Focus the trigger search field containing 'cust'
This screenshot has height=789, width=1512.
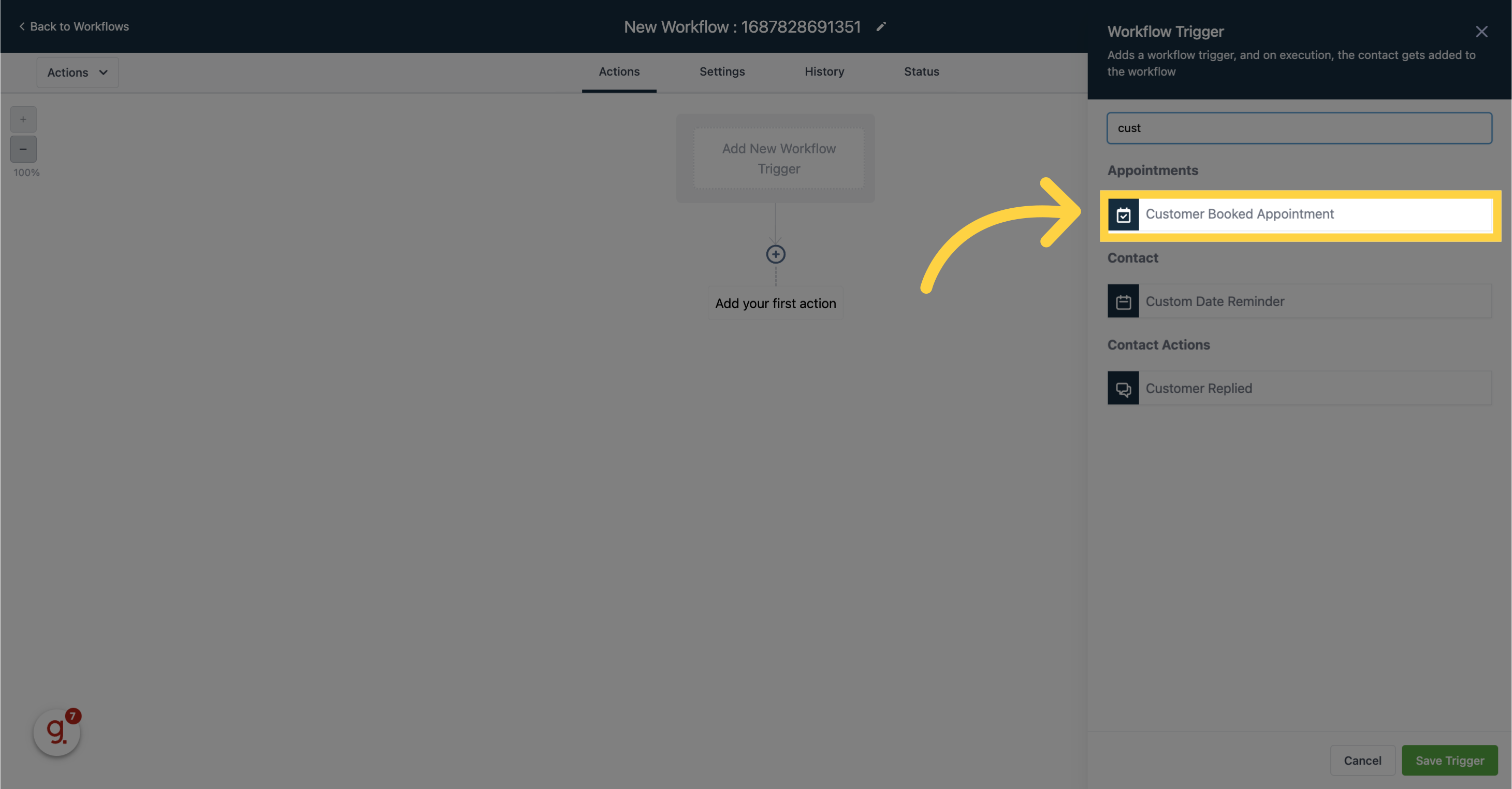tap(1299, 128)
